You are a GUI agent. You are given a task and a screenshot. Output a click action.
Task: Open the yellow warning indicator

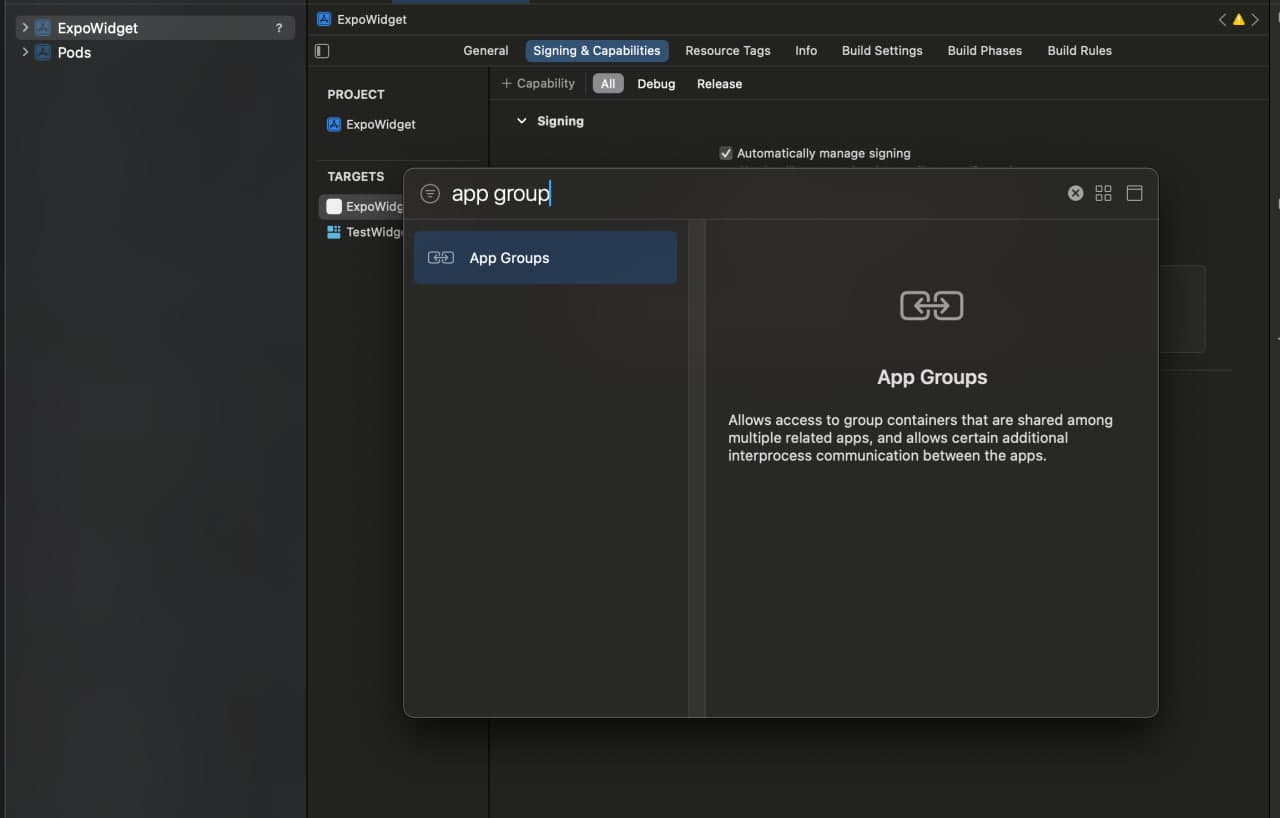tap(1239, 19)
